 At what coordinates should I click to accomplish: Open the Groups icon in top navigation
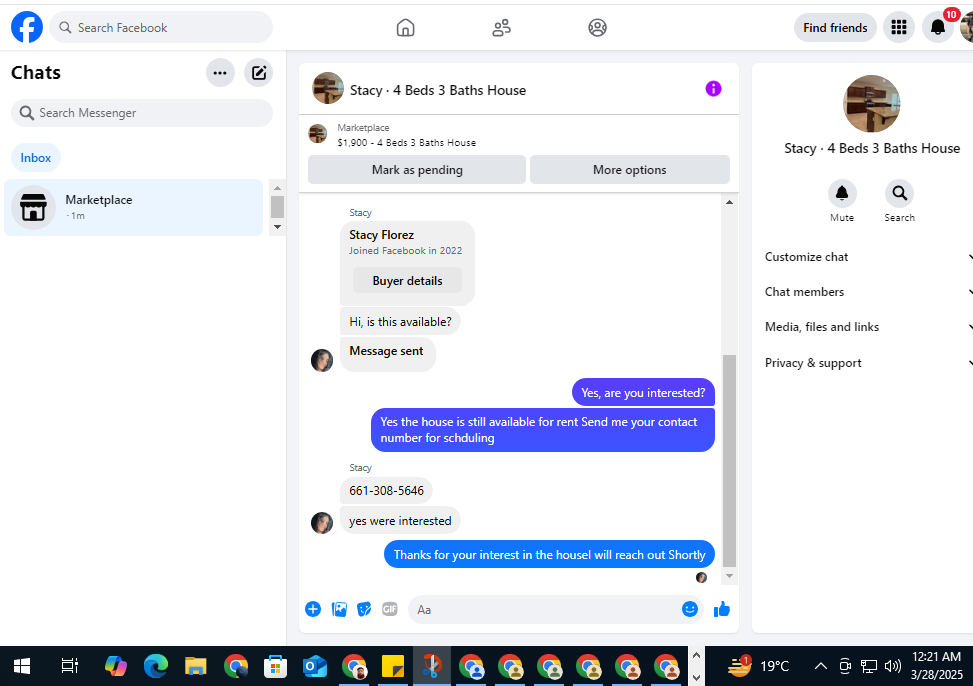click(597, 27)
